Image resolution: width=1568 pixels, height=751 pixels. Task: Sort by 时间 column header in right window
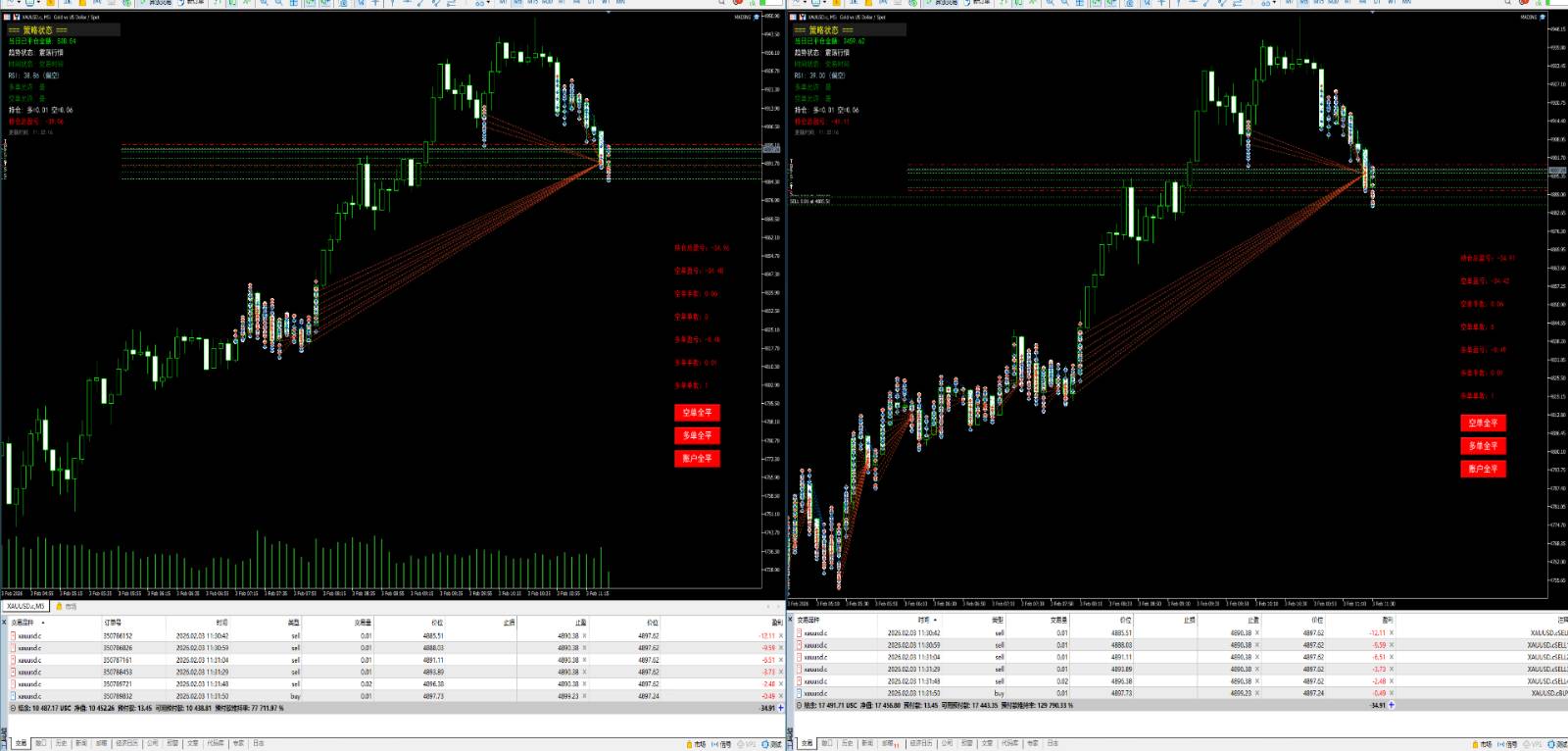923,620
